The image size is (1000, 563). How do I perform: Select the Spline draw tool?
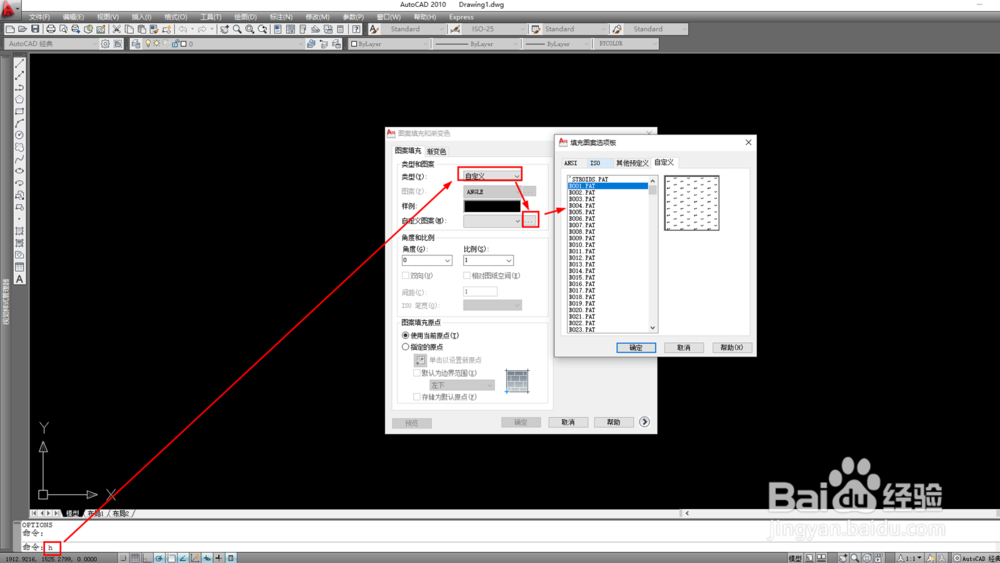pyautogui.click(x=19, y=159)
